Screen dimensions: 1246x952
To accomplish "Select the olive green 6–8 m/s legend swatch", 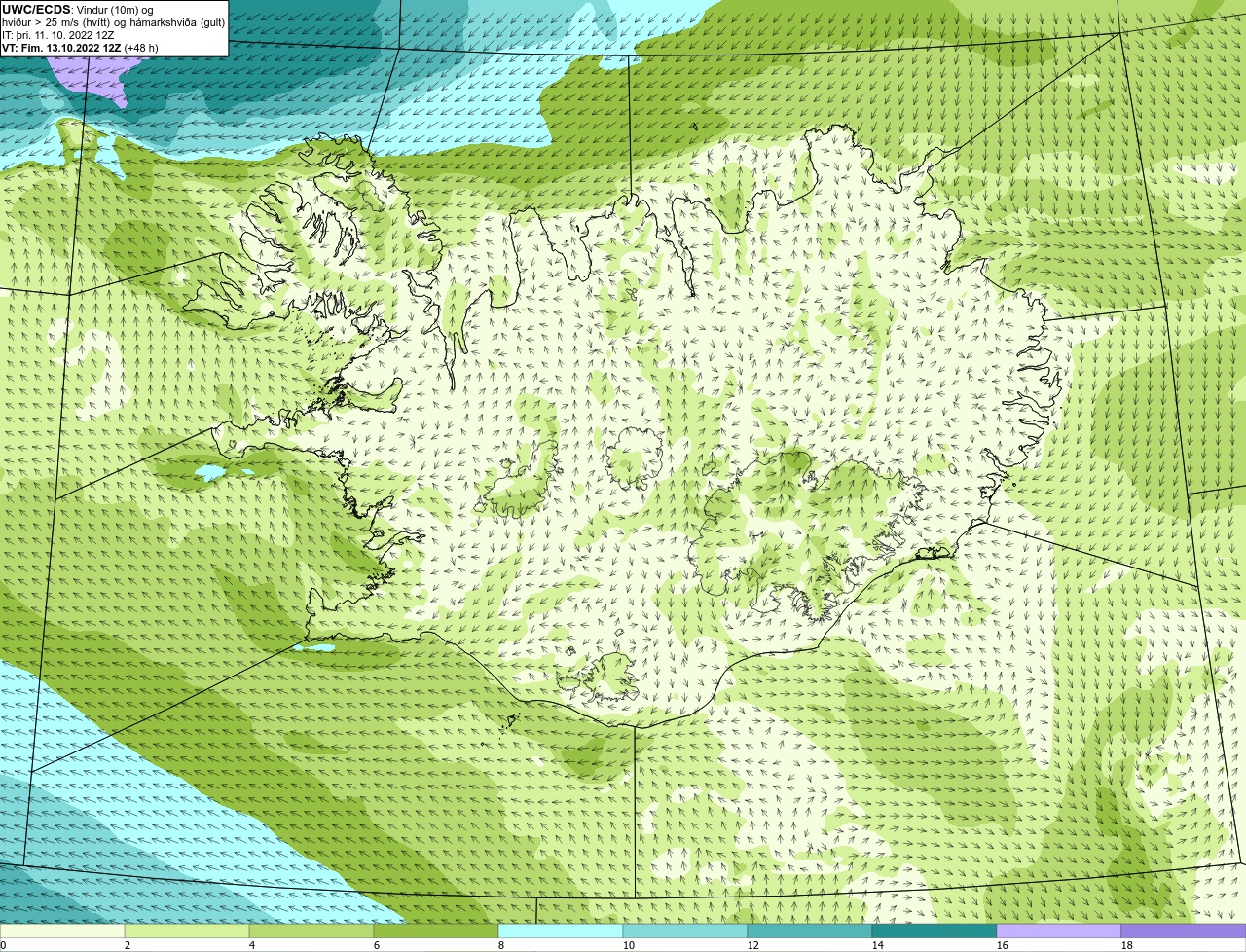I will point(436,932).
